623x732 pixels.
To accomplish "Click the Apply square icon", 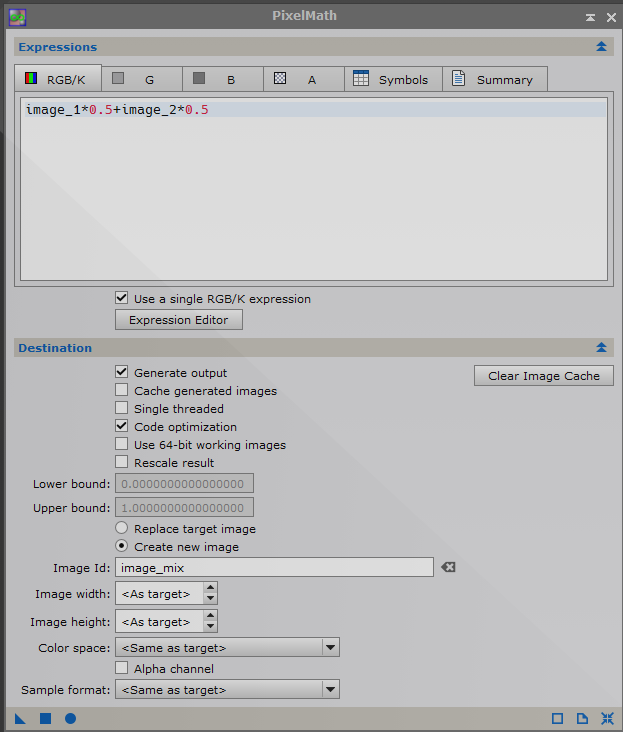I will click(x=45, y=718).
